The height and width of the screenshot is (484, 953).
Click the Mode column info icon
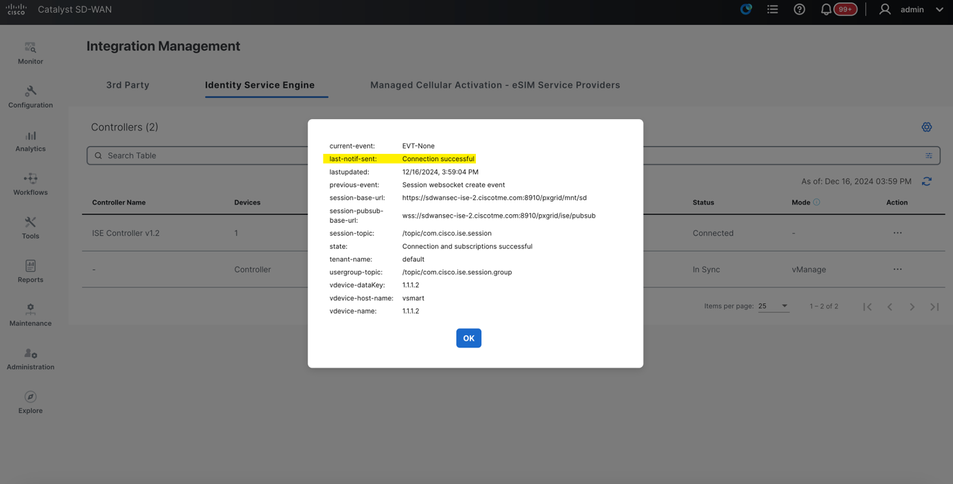click(x=816, y=202)
